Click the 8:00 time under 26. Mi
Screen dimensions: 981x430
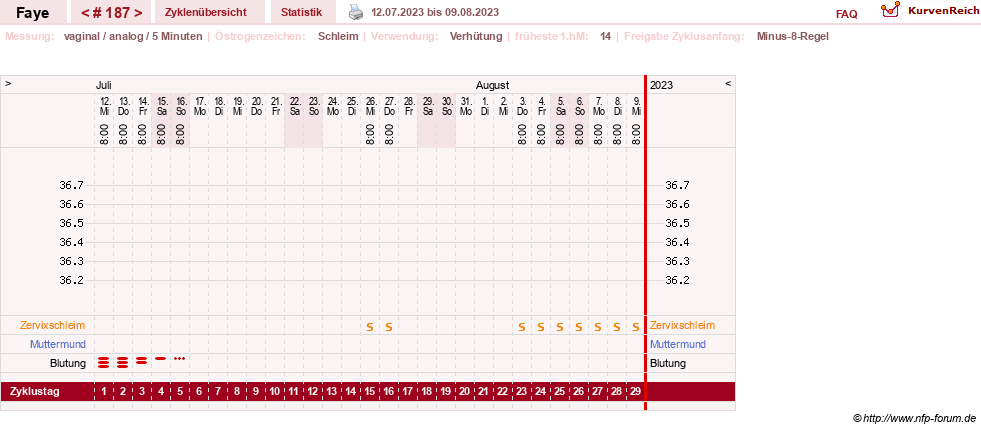370,135
